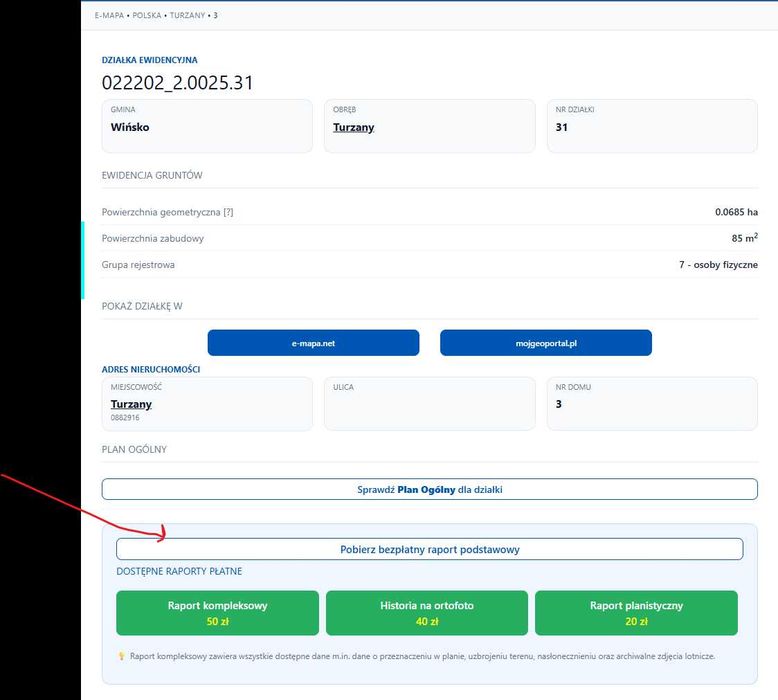This screenshot has width=778, height=700.
Task: Open the Turzany obręb link
Action: 353,127
